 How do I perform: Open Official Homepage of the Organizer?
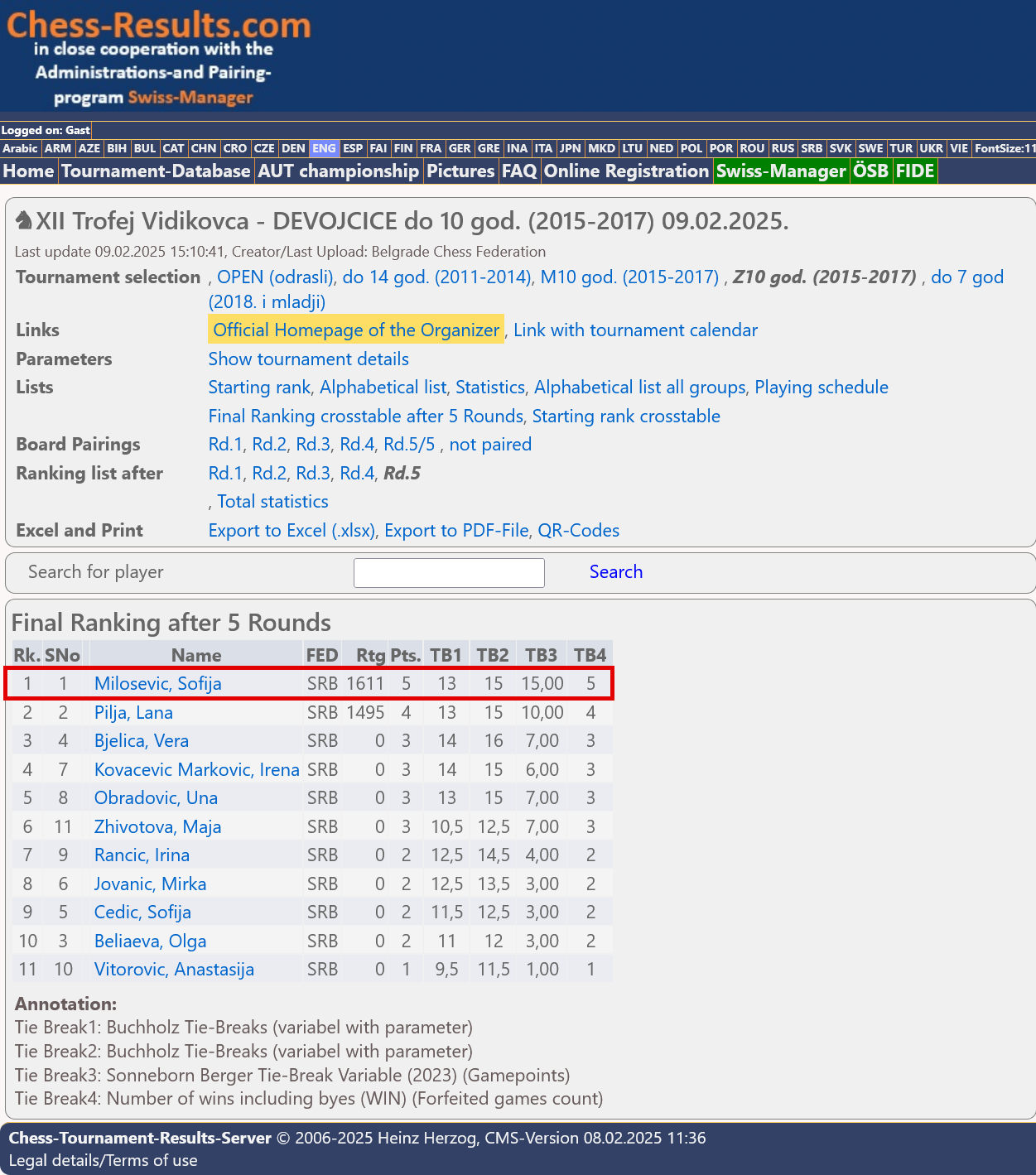(356, 330)
